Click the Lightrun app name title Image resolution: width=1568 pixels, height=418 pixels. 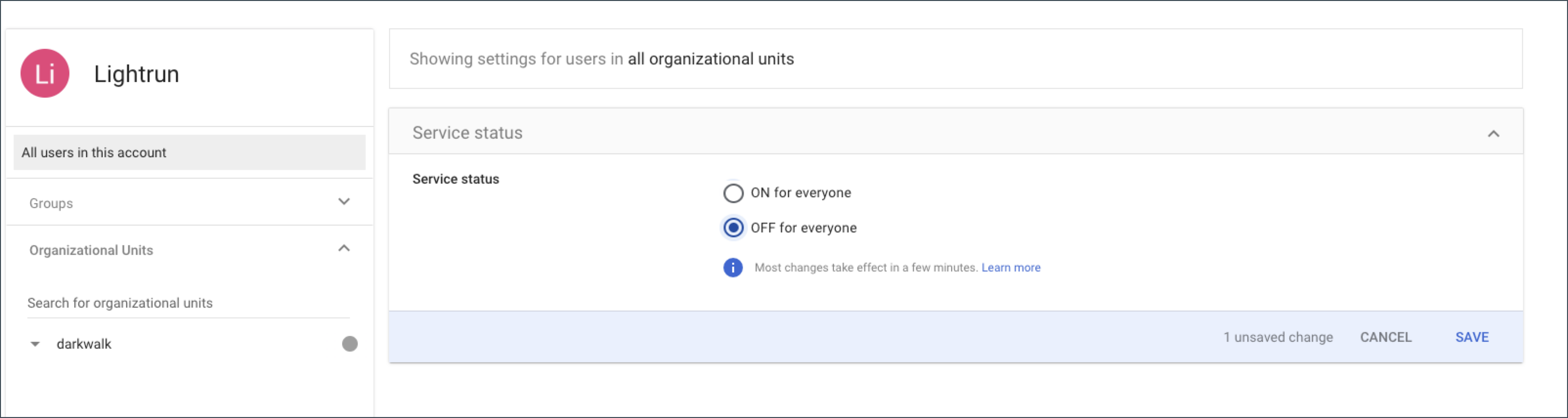(x=136, y=74)
